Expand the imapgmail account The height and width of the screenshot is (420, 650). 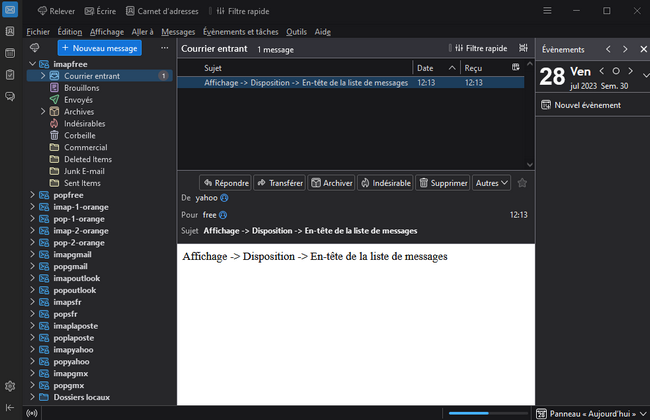pos(32,255)
